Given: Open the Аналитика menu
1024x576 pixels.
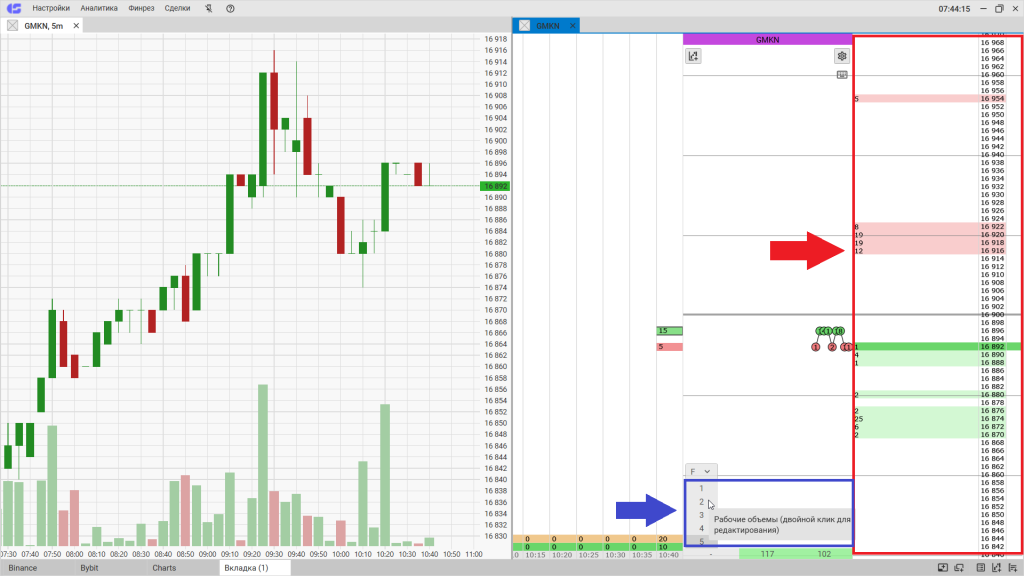Looking at the screenshot, I should 99,8.
